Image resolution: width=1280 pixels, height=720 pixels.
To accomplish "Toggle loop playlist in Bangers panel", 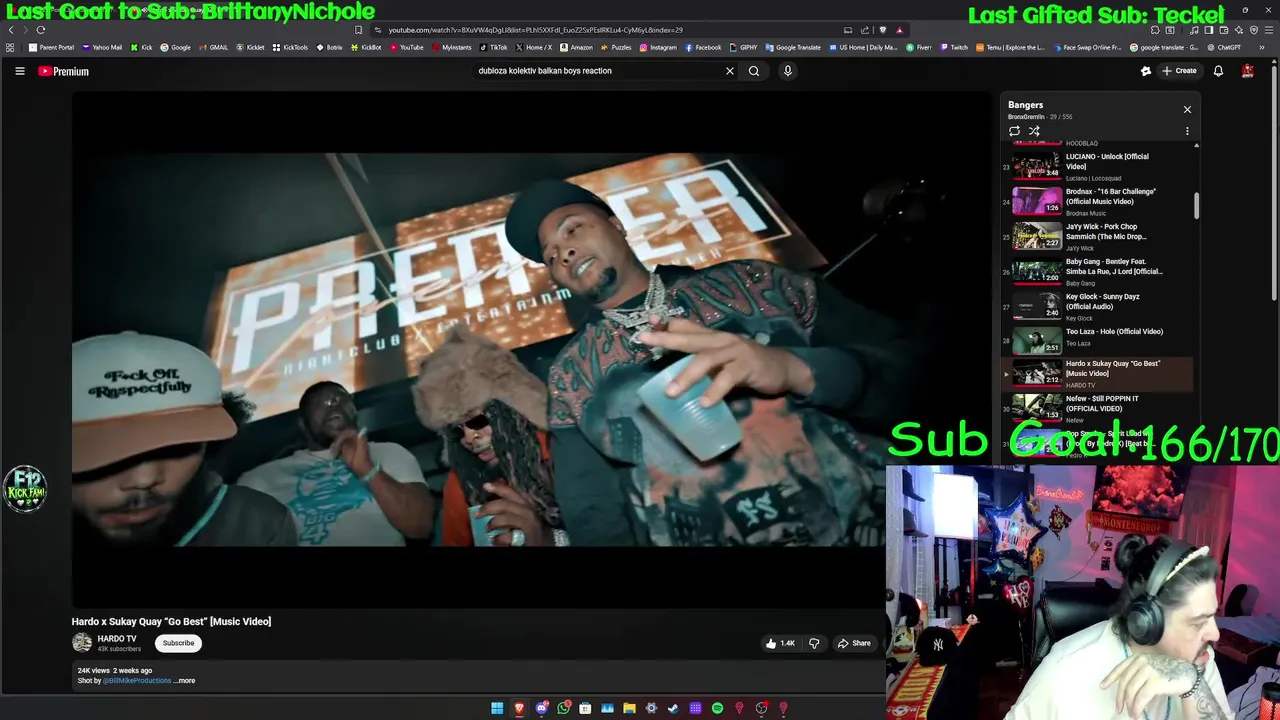I will click(x=1014, y=131).
